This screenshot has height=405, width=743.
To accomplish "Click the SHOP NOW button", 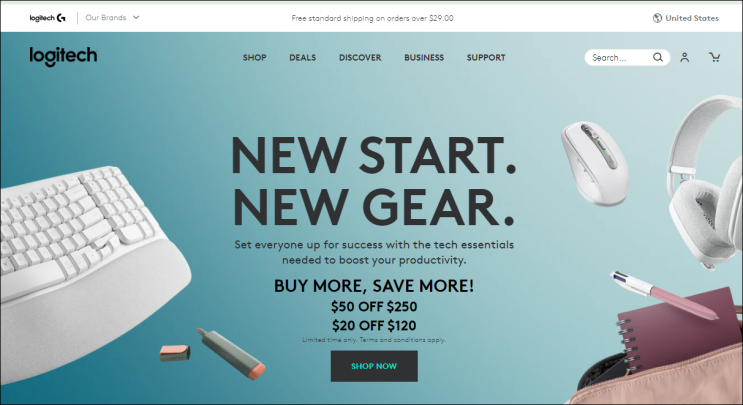I will click(374, 366).
